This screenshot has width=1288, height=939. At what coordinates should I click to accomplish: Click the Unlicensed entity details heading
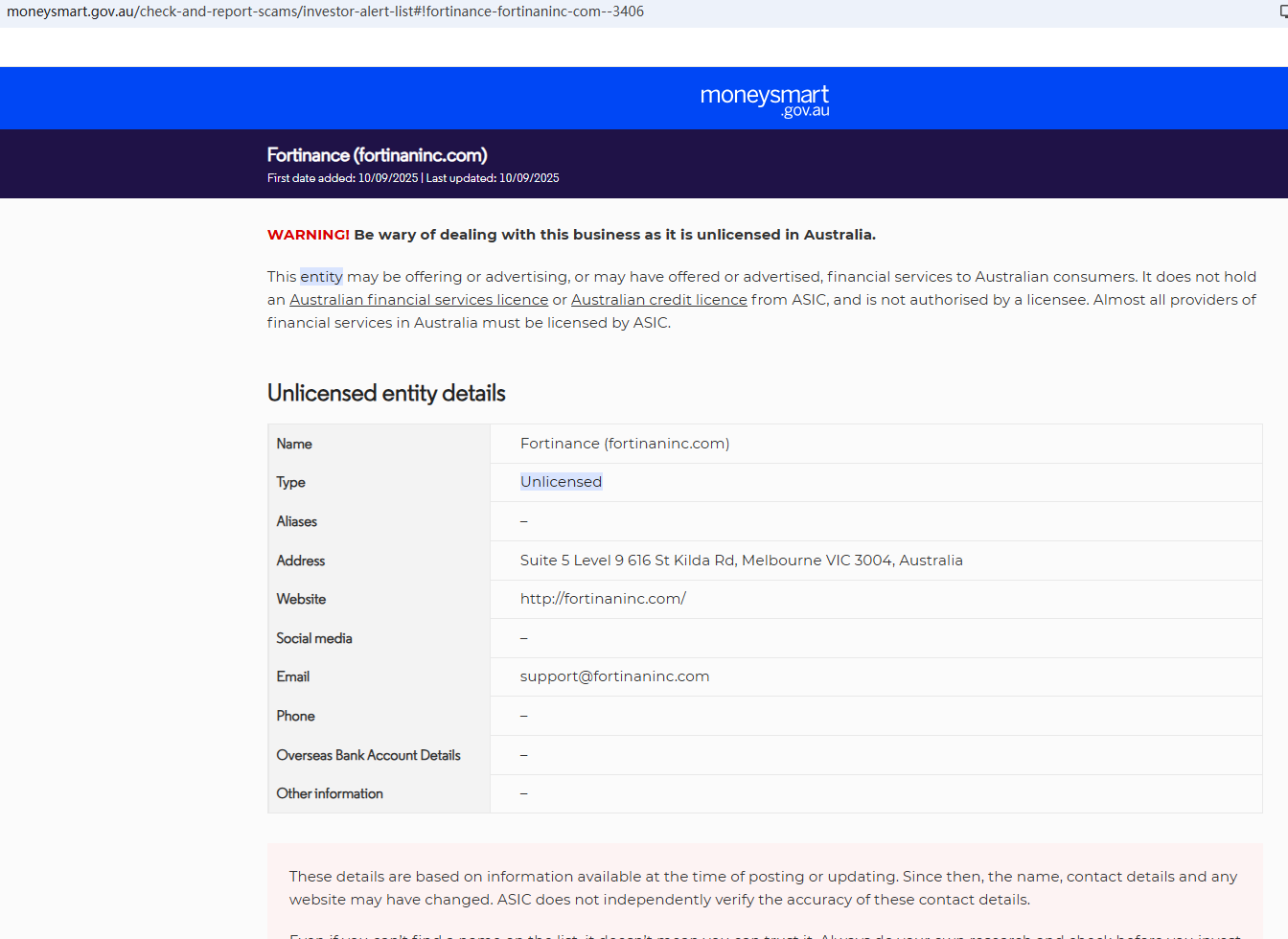click(x=386, y=393)
